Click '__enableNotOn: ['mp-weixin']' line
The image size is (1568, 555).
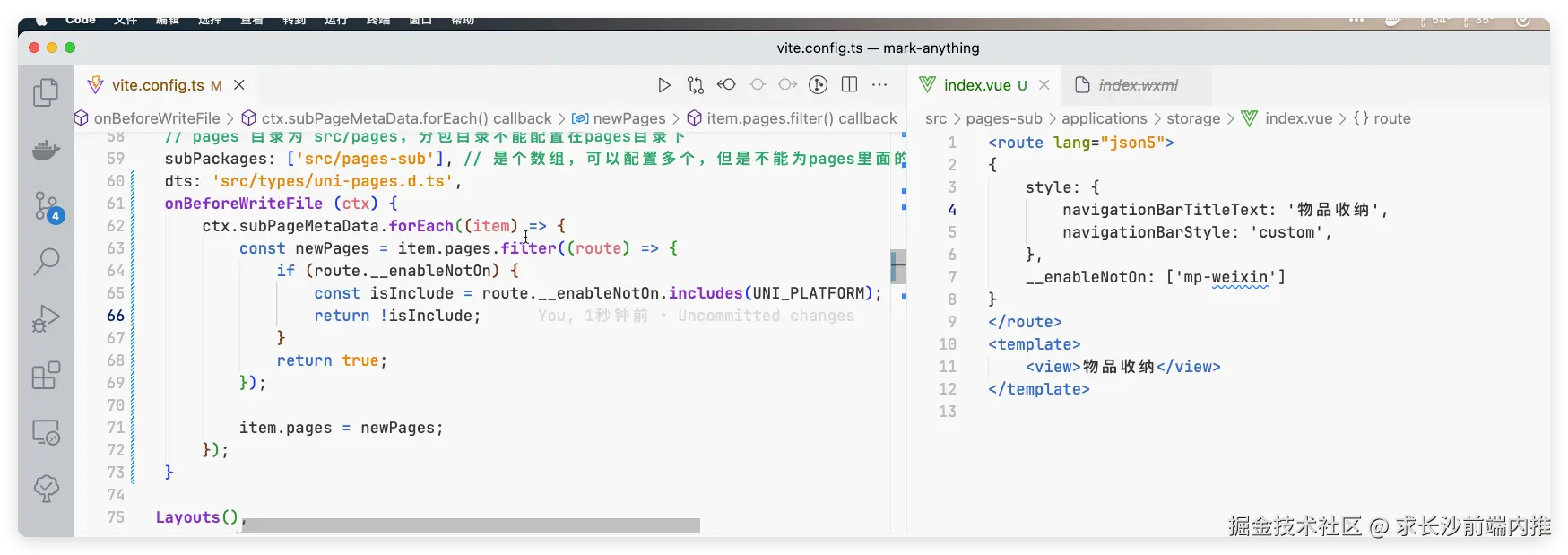[x=1156, y=277]
